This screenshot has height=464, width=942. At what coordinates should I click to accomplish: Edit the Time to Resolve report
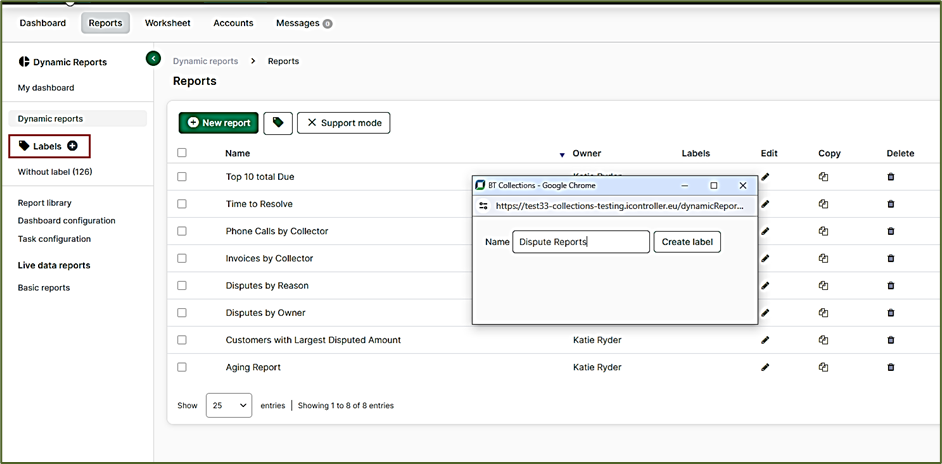click(765, 204)
